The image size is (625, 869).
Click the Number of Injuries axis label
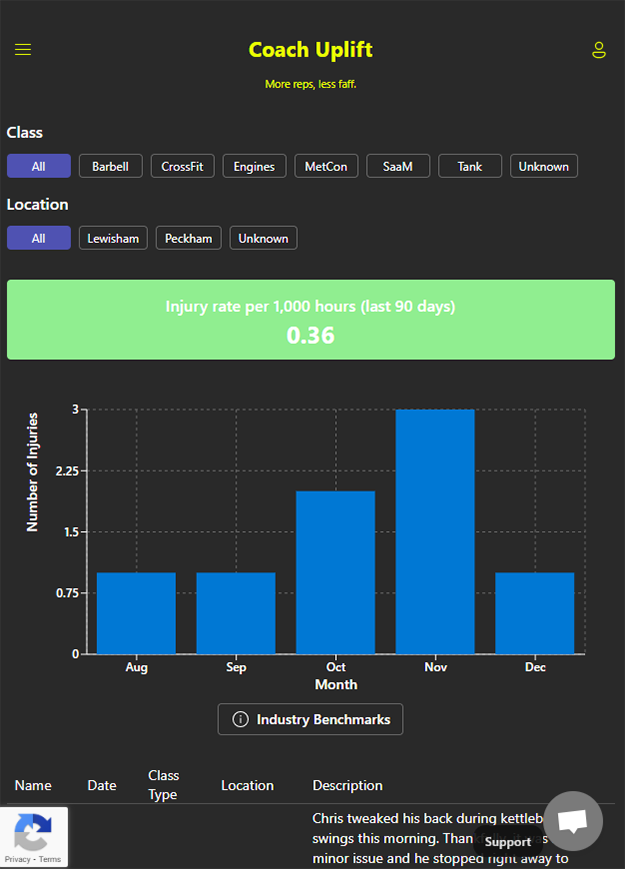point(33,472)
